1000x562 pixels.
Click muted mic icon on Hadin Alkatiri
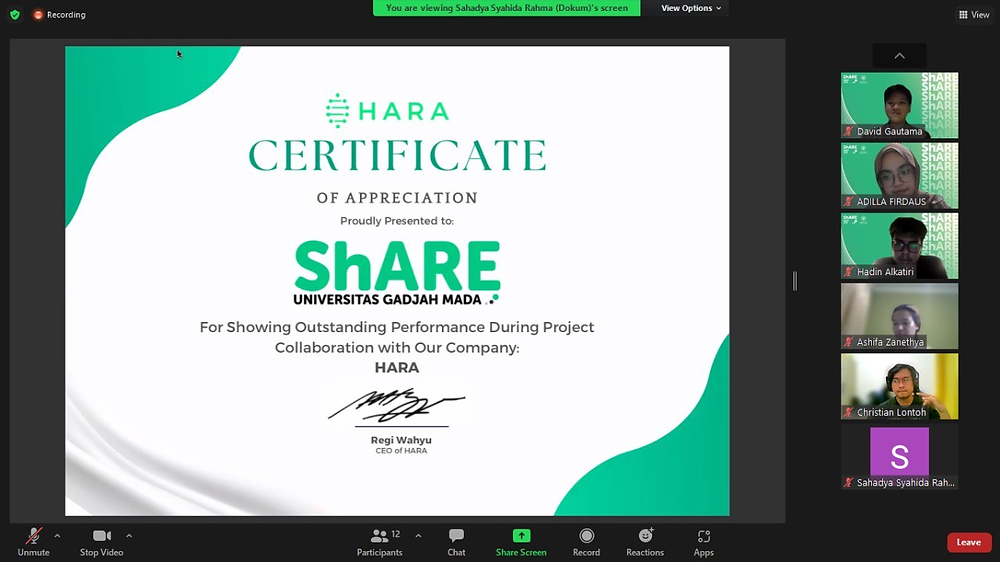(848, 272)
